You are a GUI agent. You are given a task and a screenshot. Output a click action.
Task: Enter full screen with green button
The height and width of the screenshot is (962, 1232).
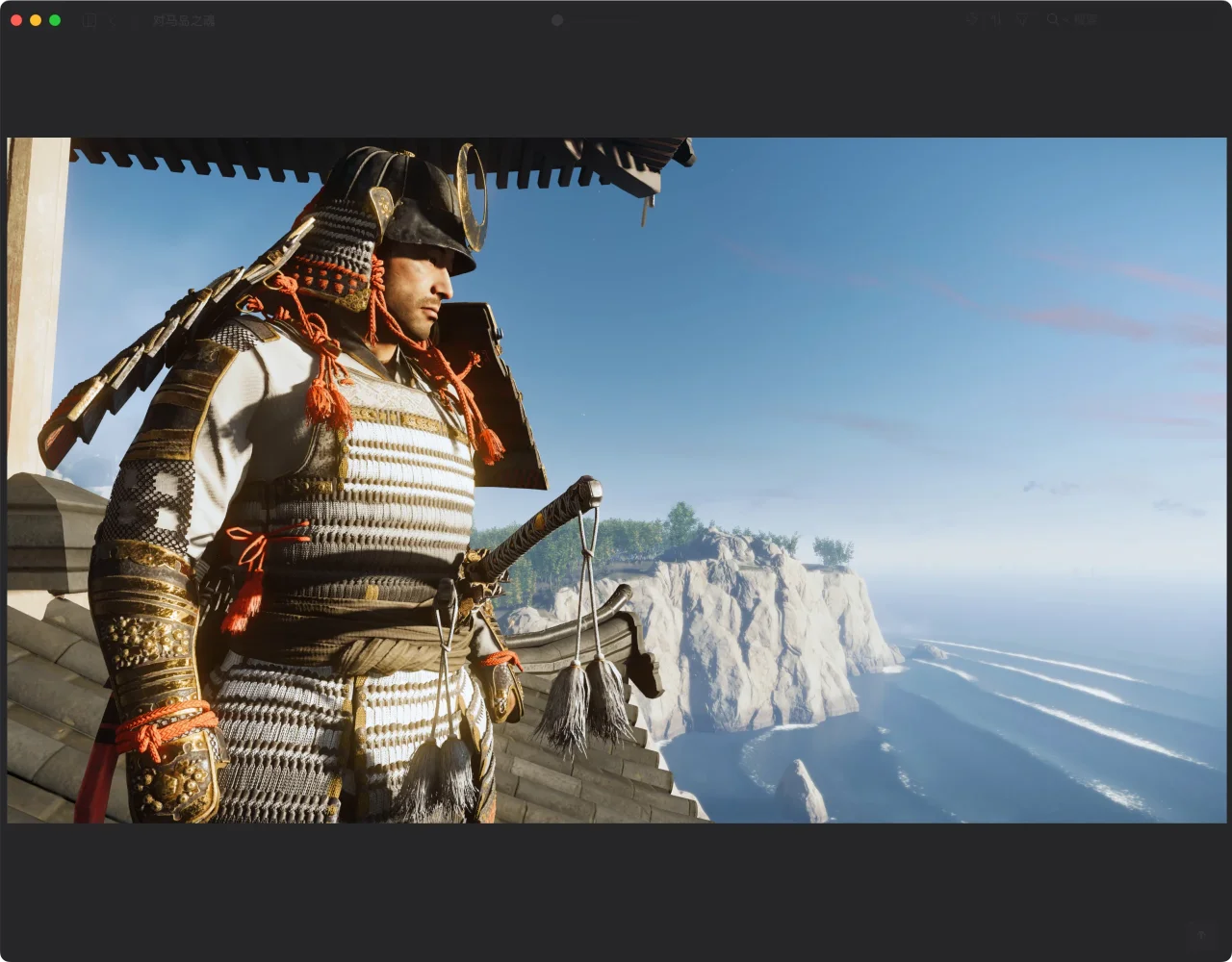point(55,20)
